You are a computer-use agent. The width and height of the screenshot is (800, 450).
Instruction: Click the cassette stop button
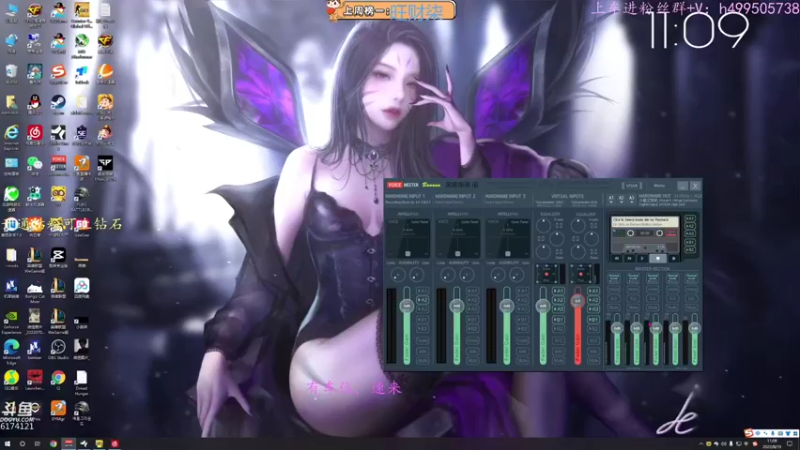coord(658,258)
